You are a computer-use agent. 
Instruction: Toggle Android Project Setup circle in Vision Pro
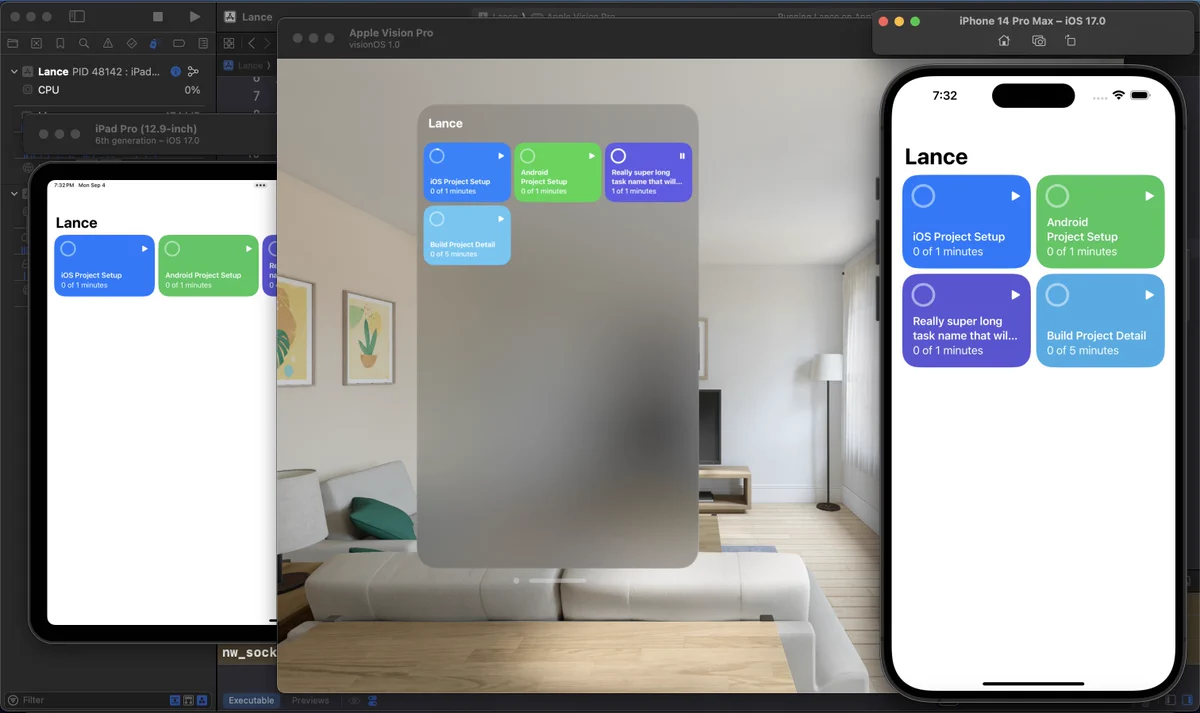[528, 156]
